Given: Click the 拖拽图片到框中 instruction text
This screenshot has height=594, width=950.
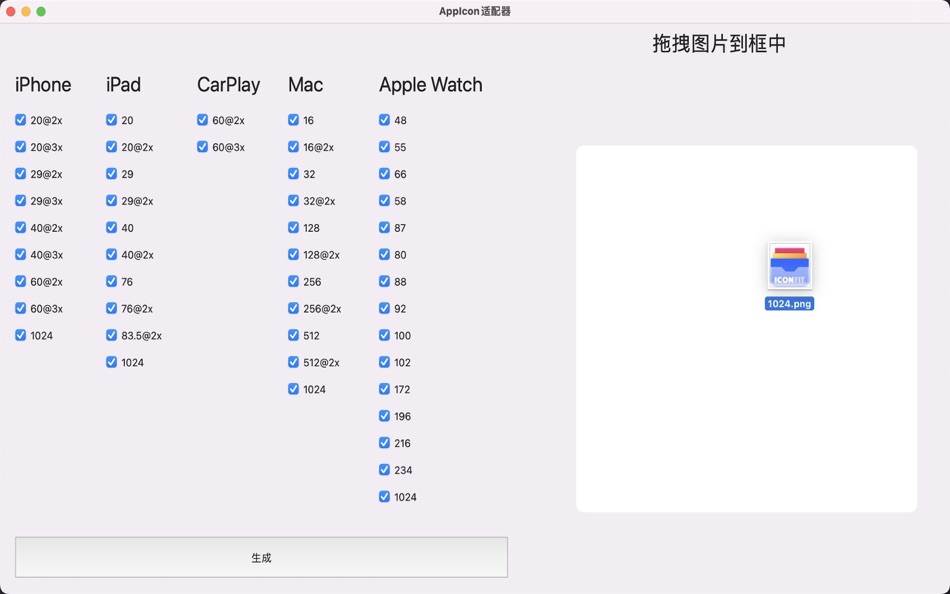Looking at the screenshot, I should 719,44.
